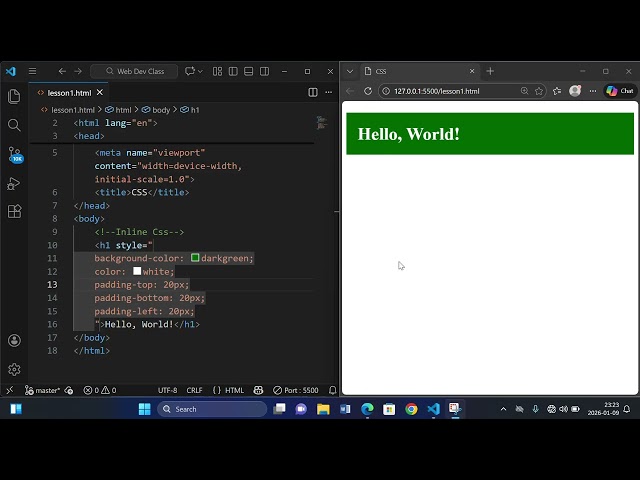Open the Run and Debug view
640x480 pixels.
14,183
